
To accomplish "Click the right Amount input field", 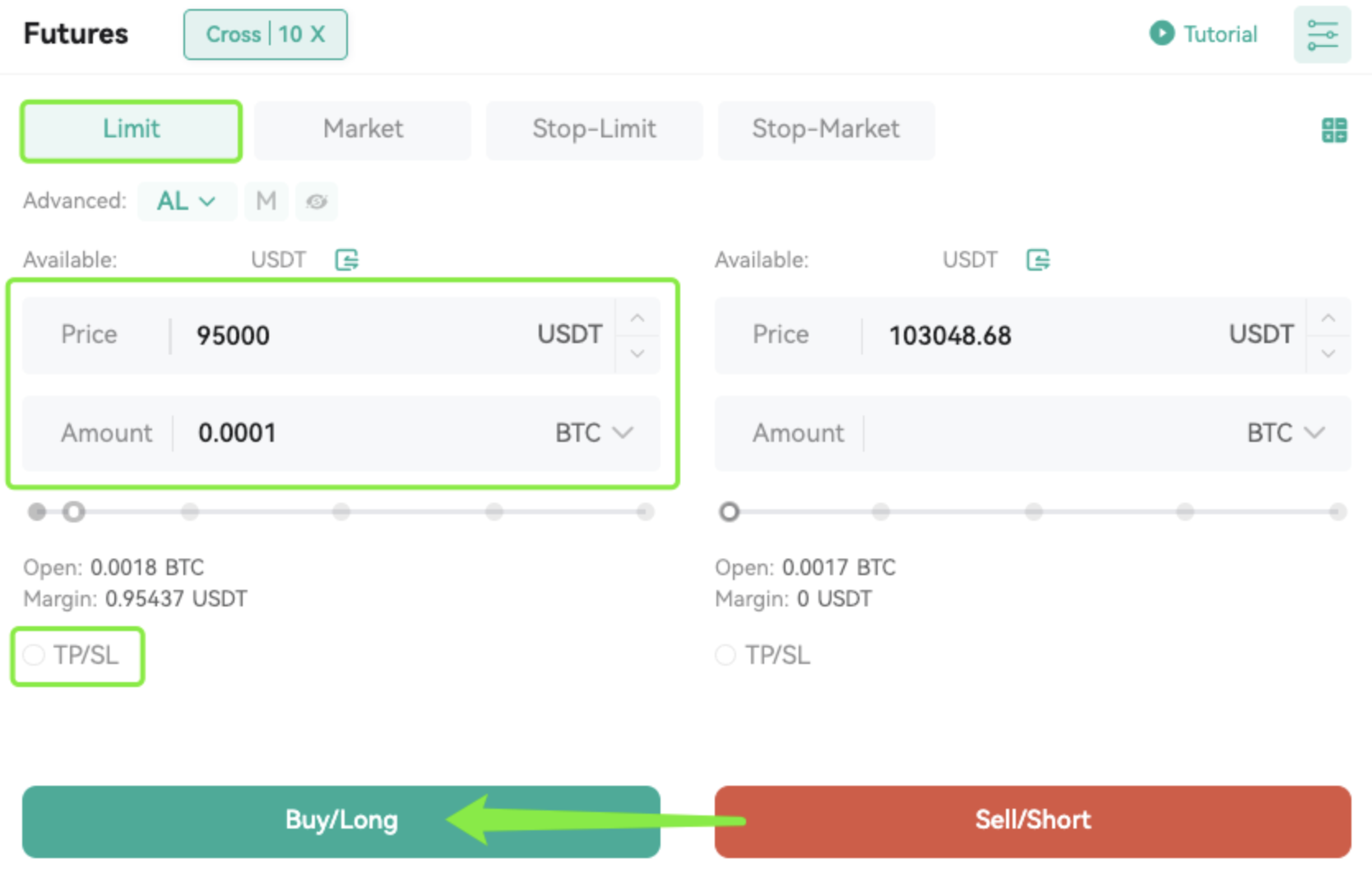I will pyautogui.click(x=1045, y=433).
